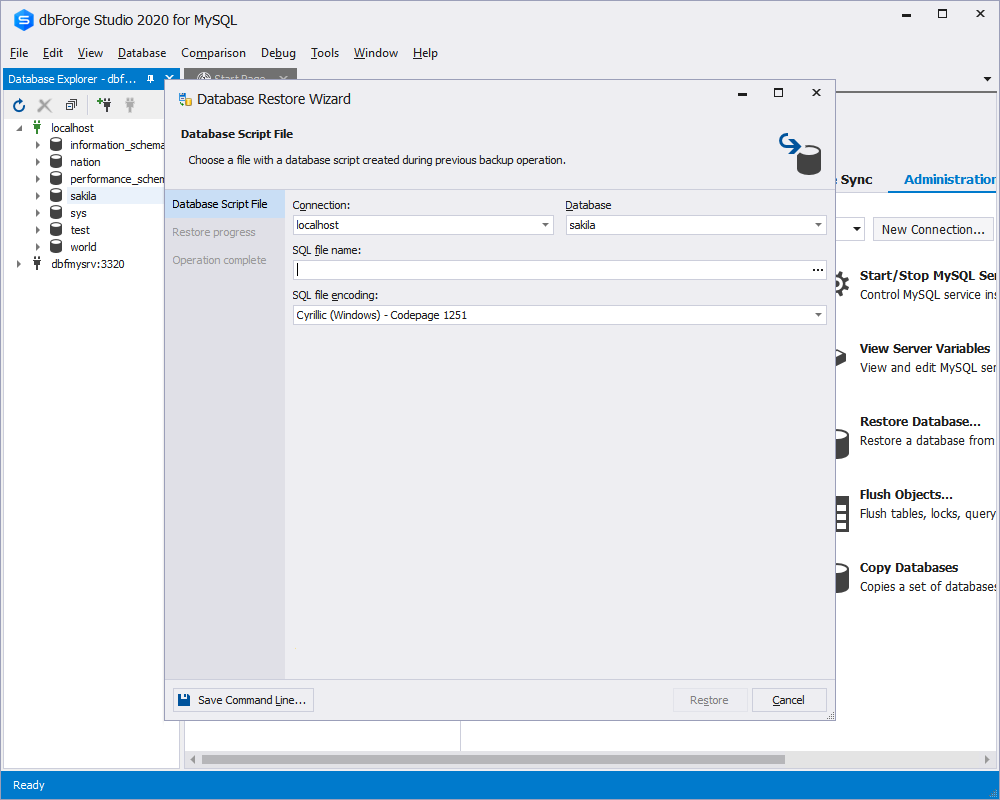Open dropdown left of New Connection button
Image resolution: width=1000 pixels, height=800 pixels.
pos(857,229)
